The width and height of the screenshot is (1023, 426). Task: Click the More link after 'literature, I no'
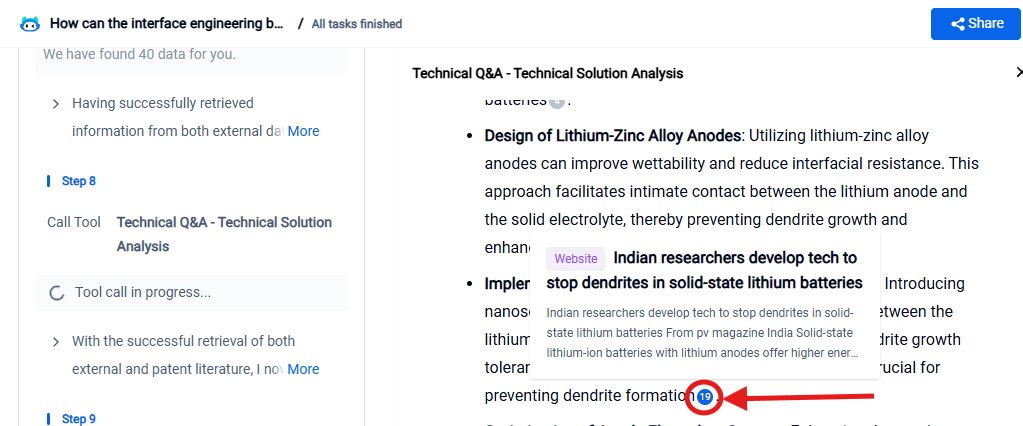tap(303, 369)
